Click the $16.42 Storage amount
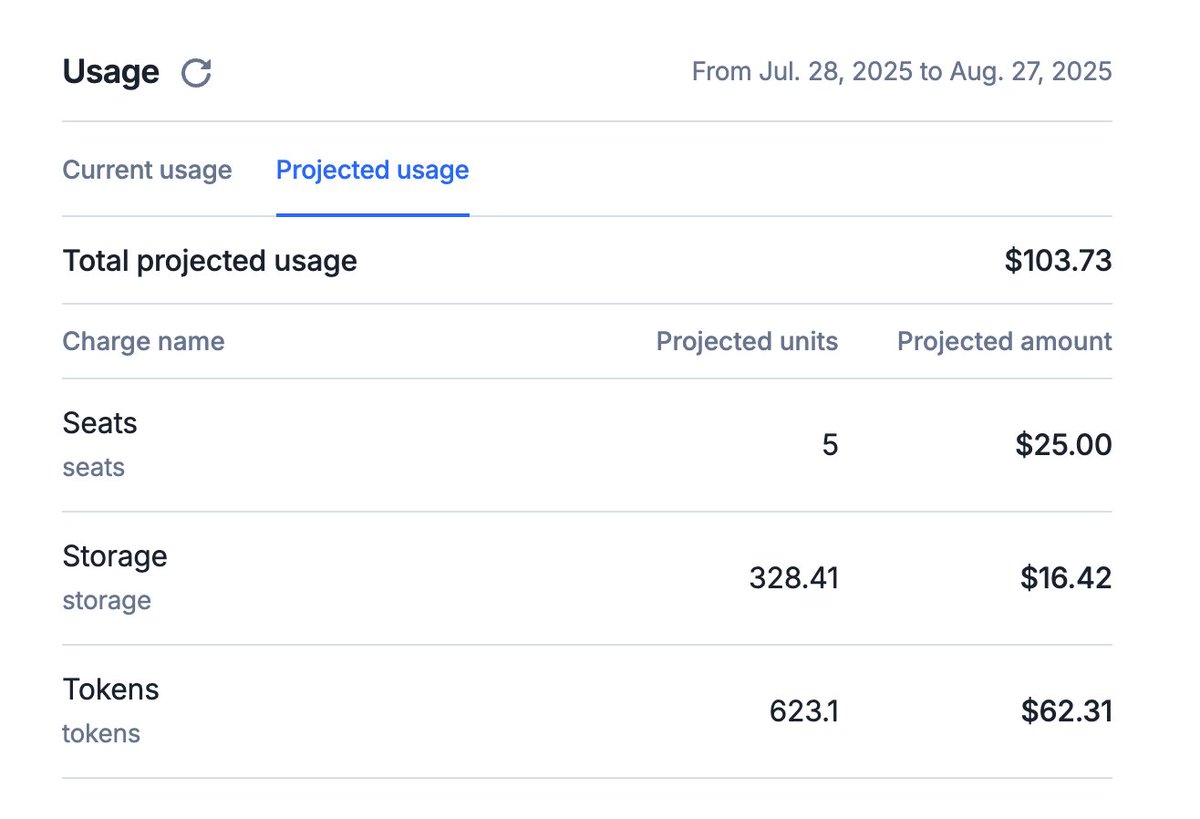The image size is (1200, 819). [1066, 578]
